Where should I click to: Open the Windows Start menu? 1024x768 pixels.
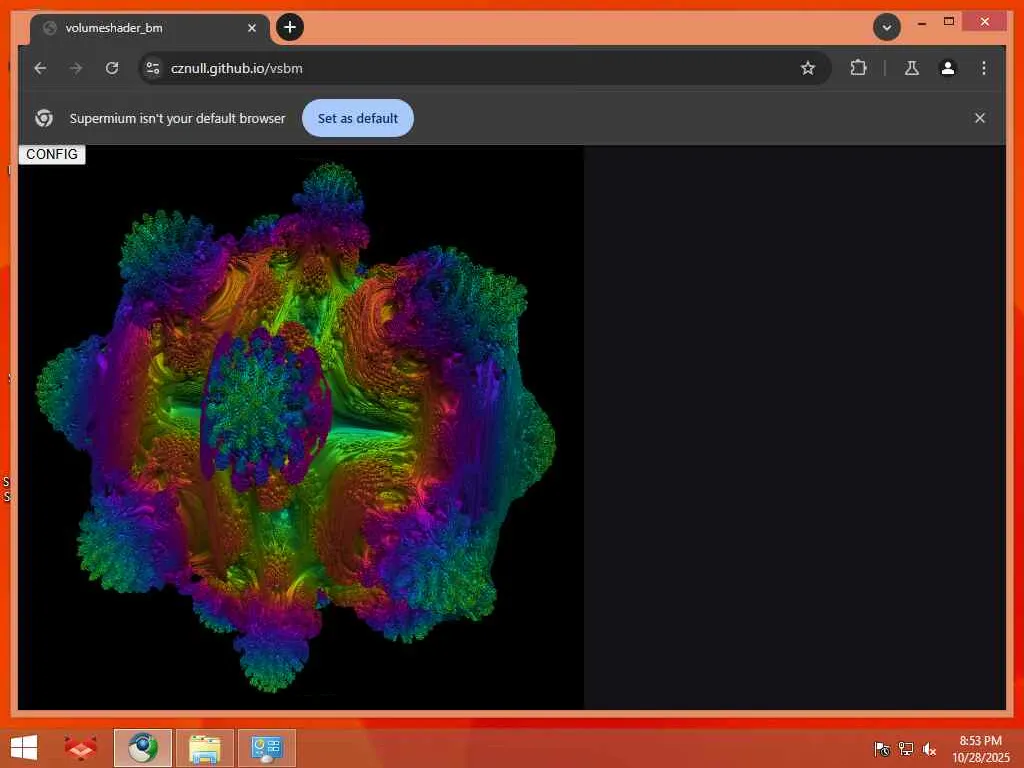24,747
